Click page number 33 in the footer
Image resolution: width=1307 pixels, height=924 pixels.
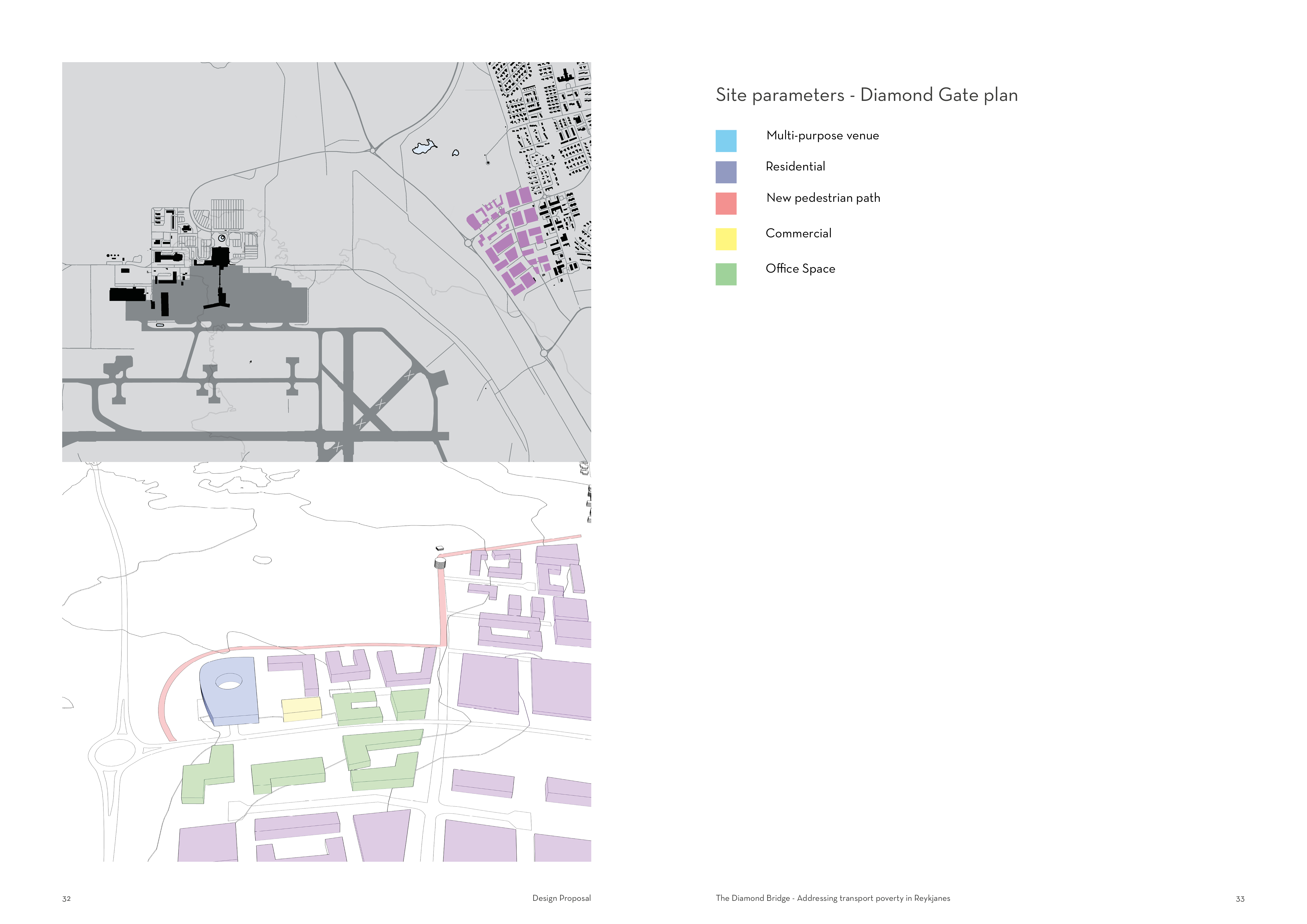[1240, 899]
